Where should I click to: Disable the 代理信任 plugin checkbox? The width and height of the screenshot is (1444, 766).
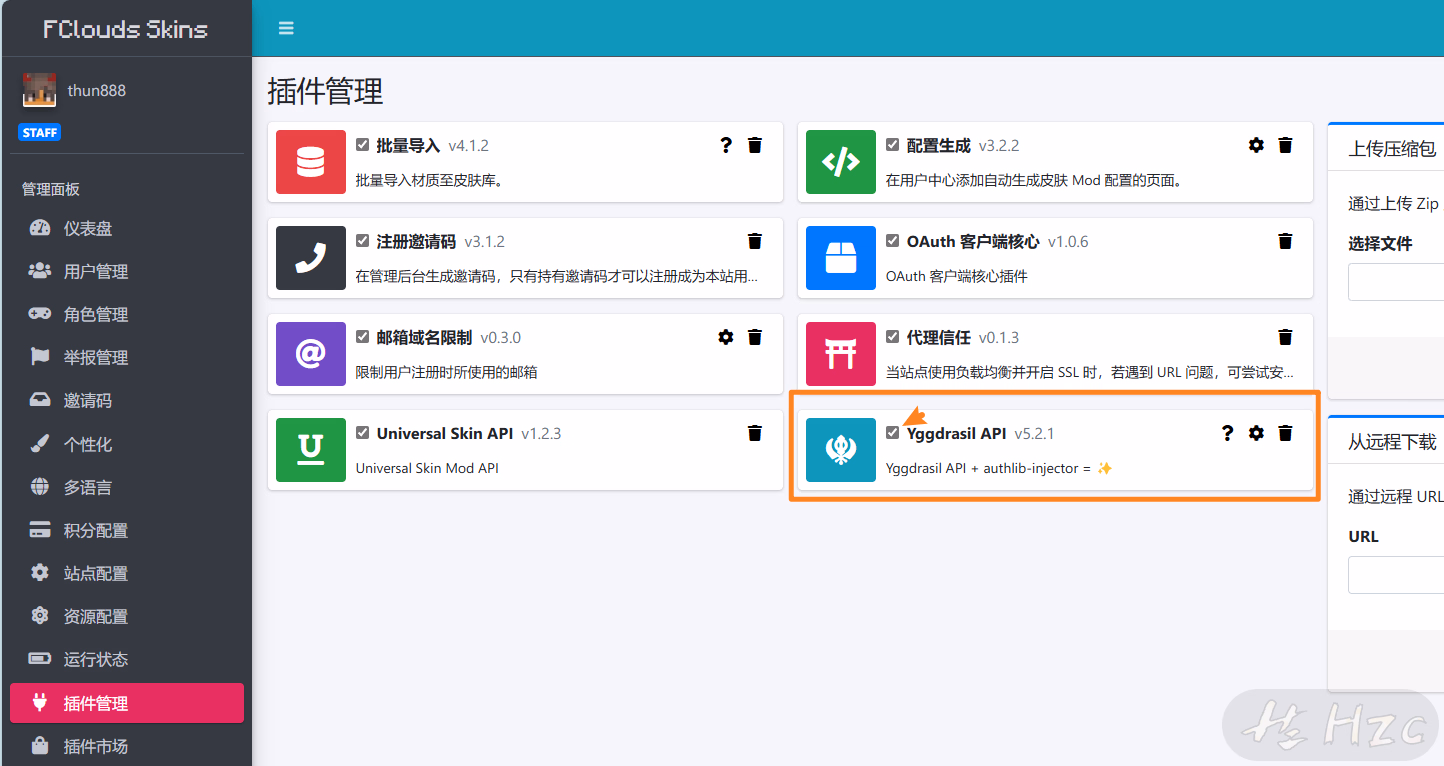click(893, 337)
